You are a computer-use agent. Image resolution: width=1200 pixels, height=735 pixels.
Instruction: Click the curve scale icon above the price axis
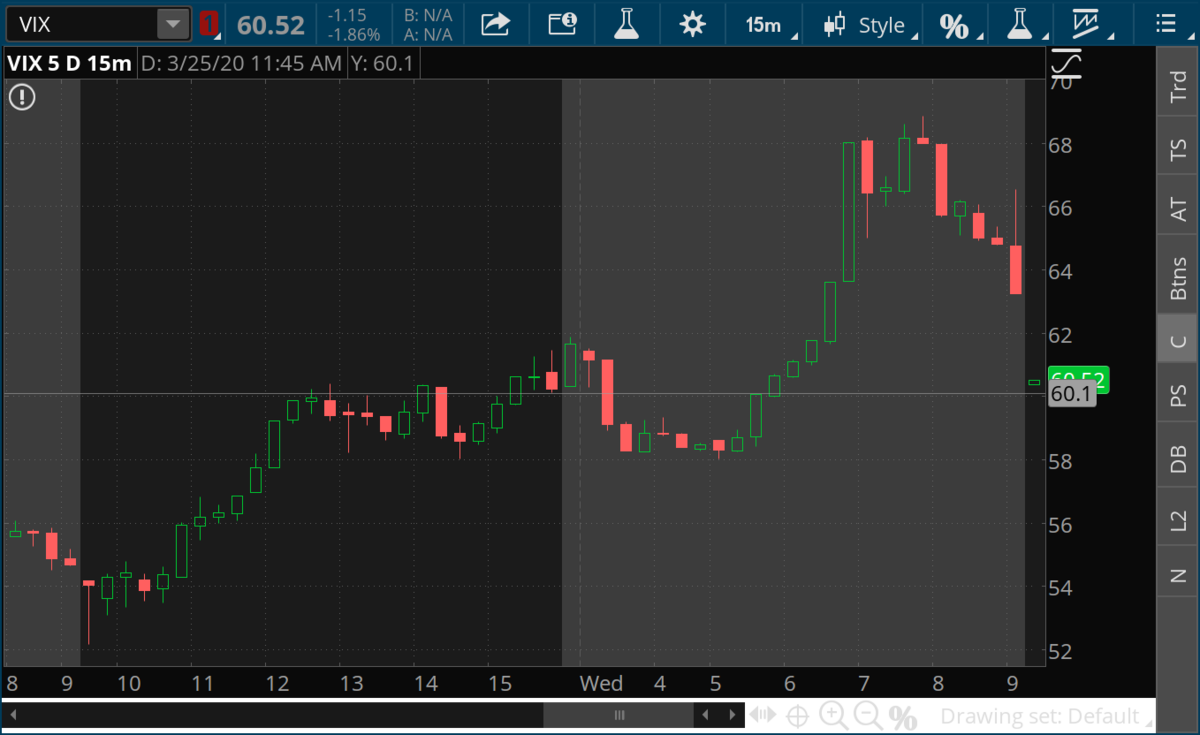(1066, 66)
